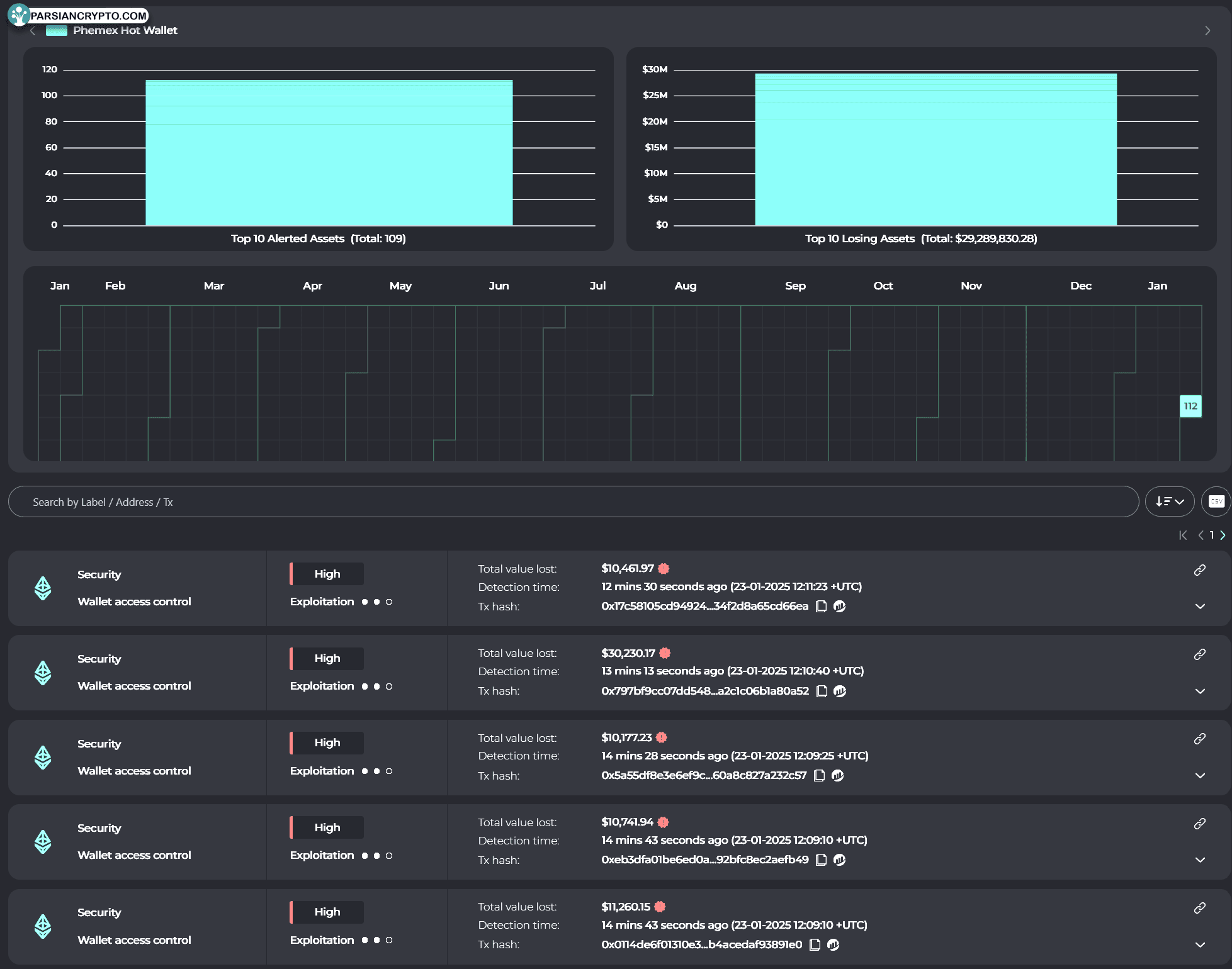This screenshot has height=969, width=1232.
Task: Click the Search by Label / Address / Tx field
Action: point(574,501)
